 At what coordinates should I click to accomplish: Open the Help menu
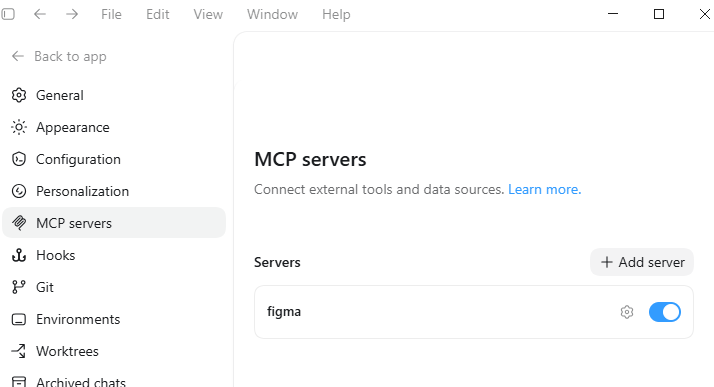336,15
